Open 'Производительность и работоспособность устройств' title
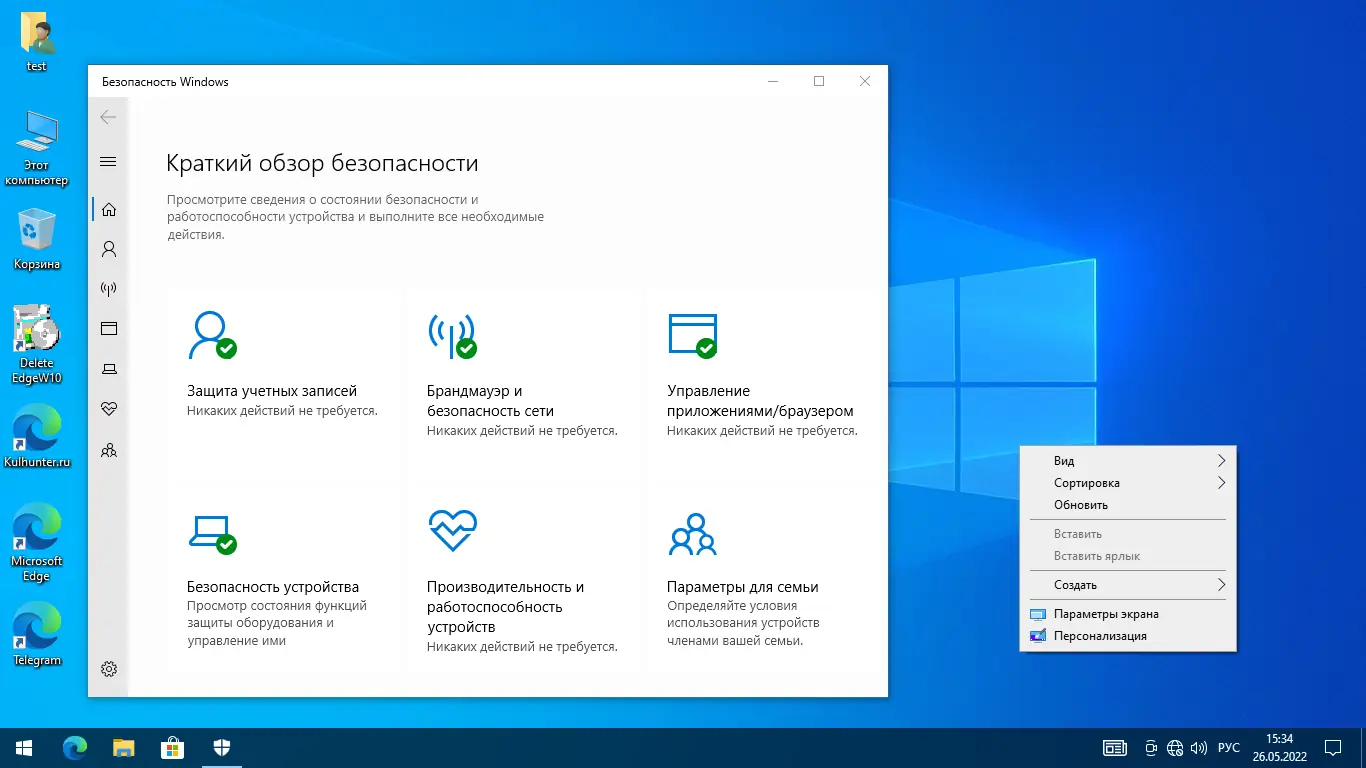This screenshot has height=768, width=1366. pyautogui.click(x=506, y=607)
